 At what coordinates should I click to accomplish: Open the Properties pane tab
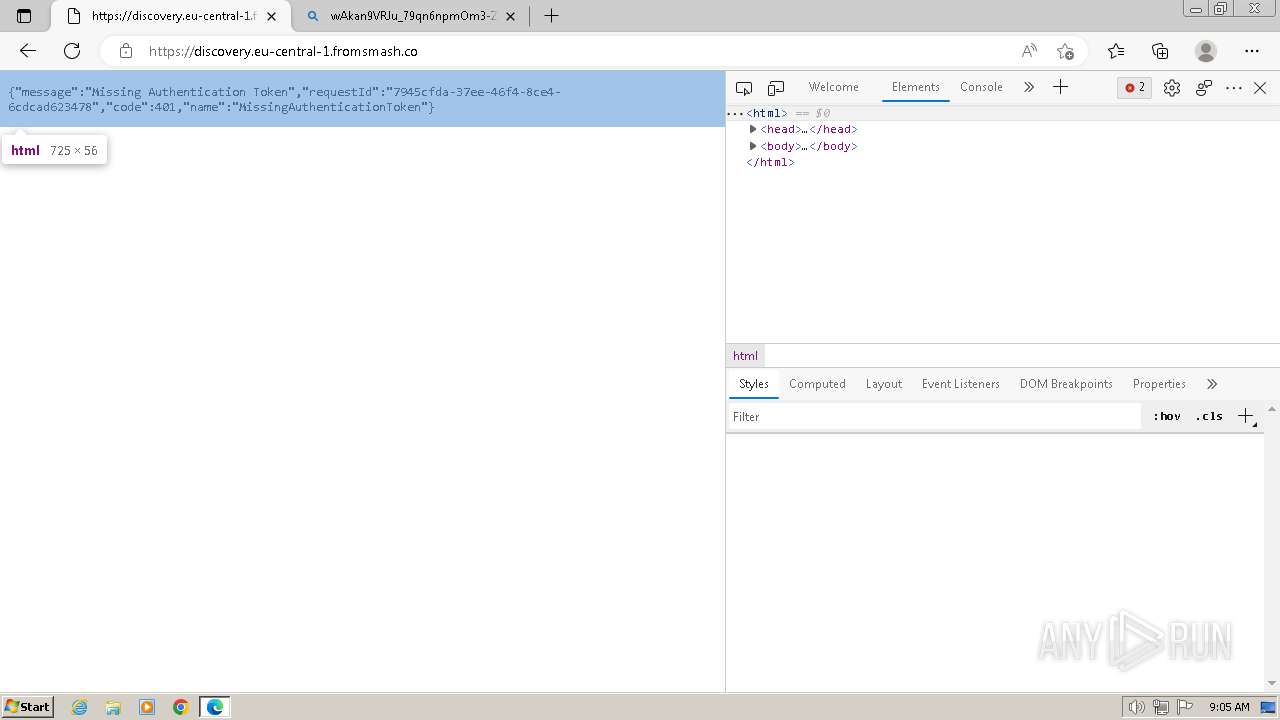tap(1159, 384)
